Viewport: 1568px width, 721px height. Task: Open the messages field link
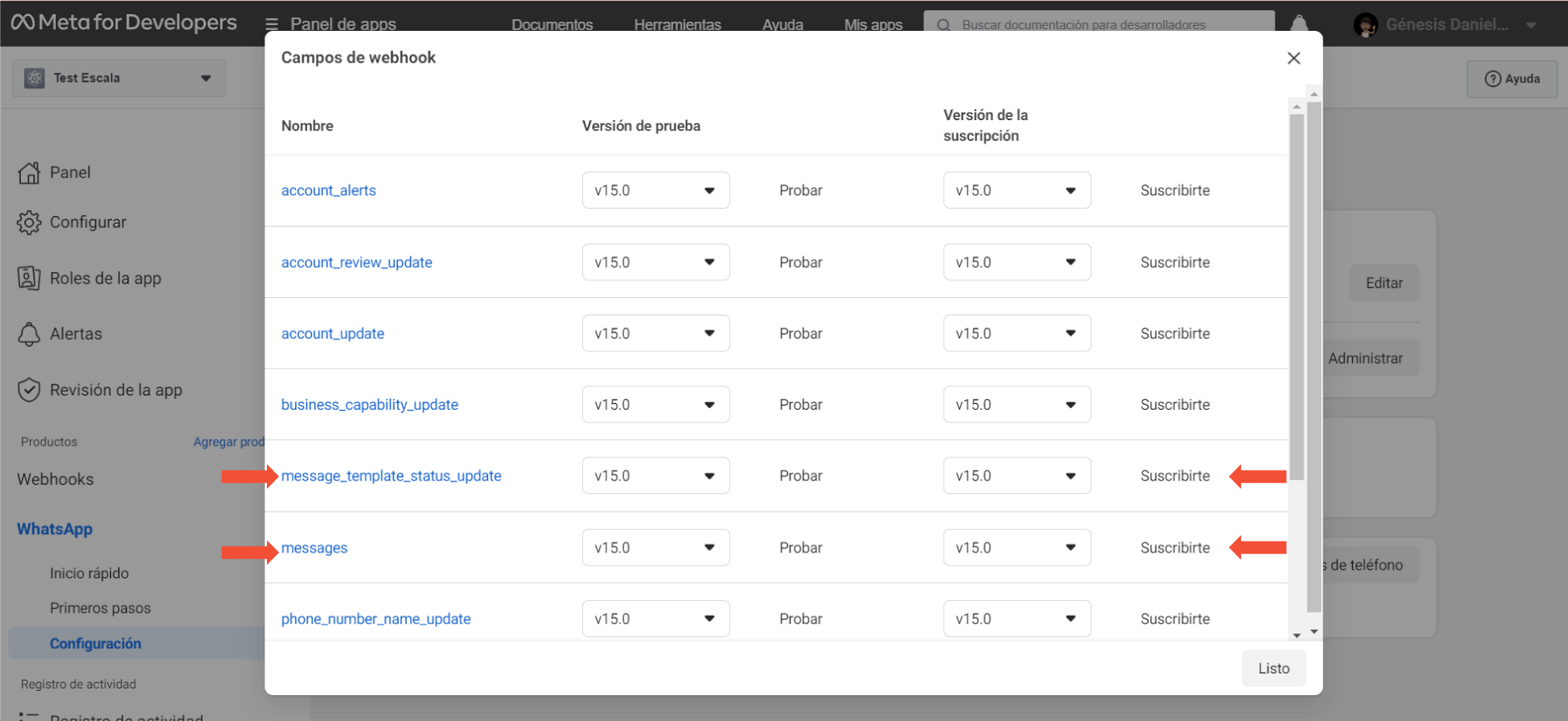[314, 547]
